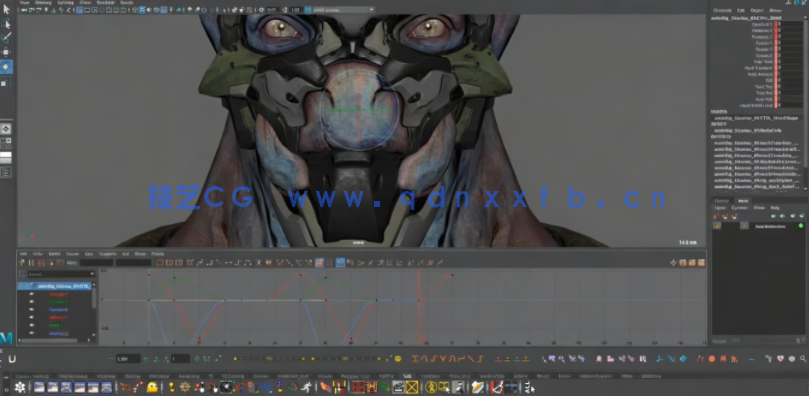Click first Stats input field in Graph Editor
The width and height of the screenshot is (809, 396).
click(96, 263)
